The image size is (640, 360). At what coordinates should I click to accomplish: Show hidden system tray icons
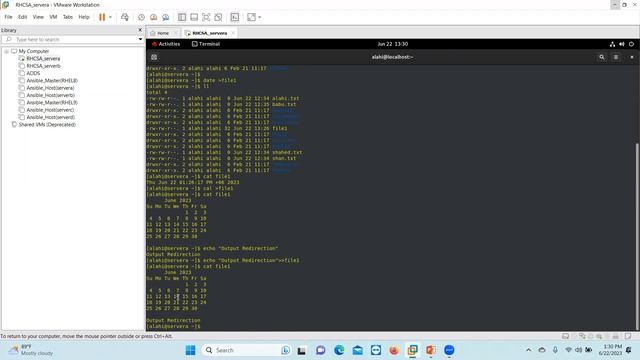coord(529,350)
